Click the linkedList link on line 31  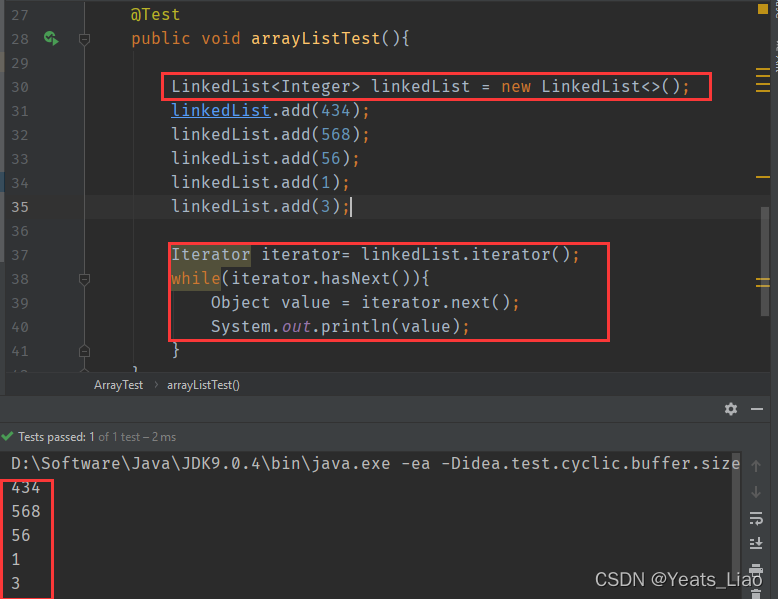(220, 110)
